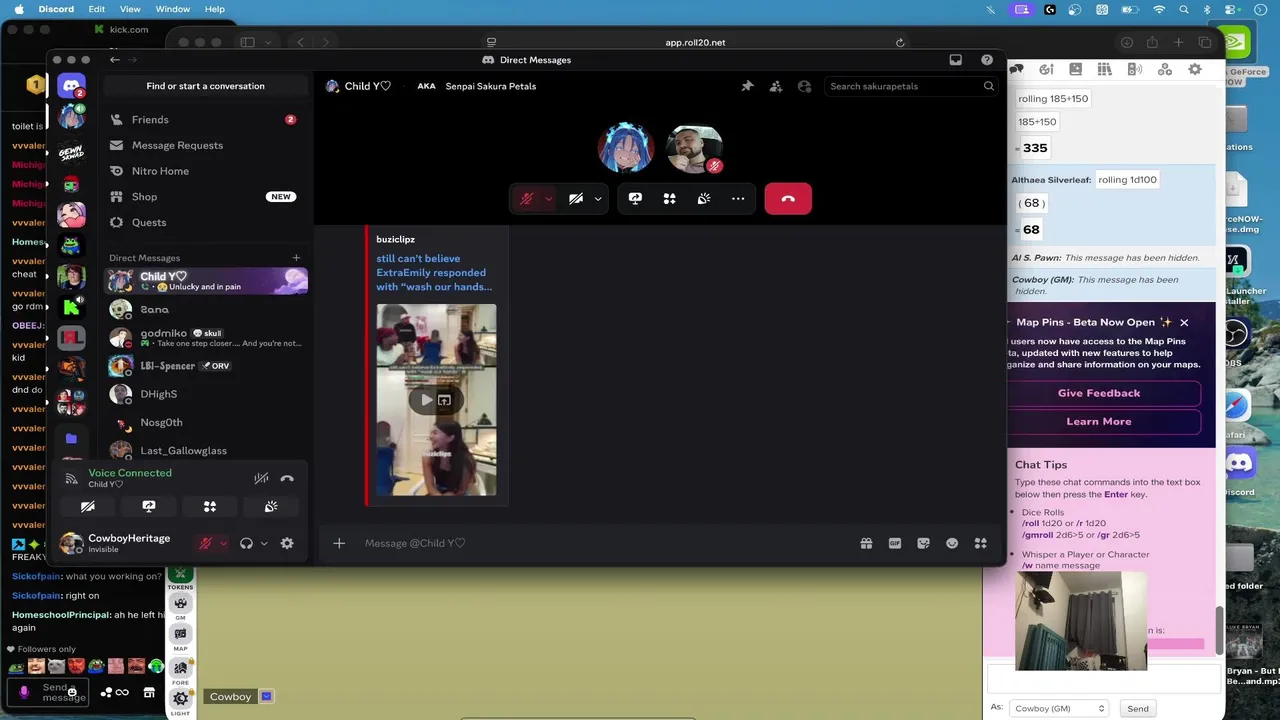Share your screen in call controls
This screenshot has width=1280, height=720.
[x=635, y=199]
